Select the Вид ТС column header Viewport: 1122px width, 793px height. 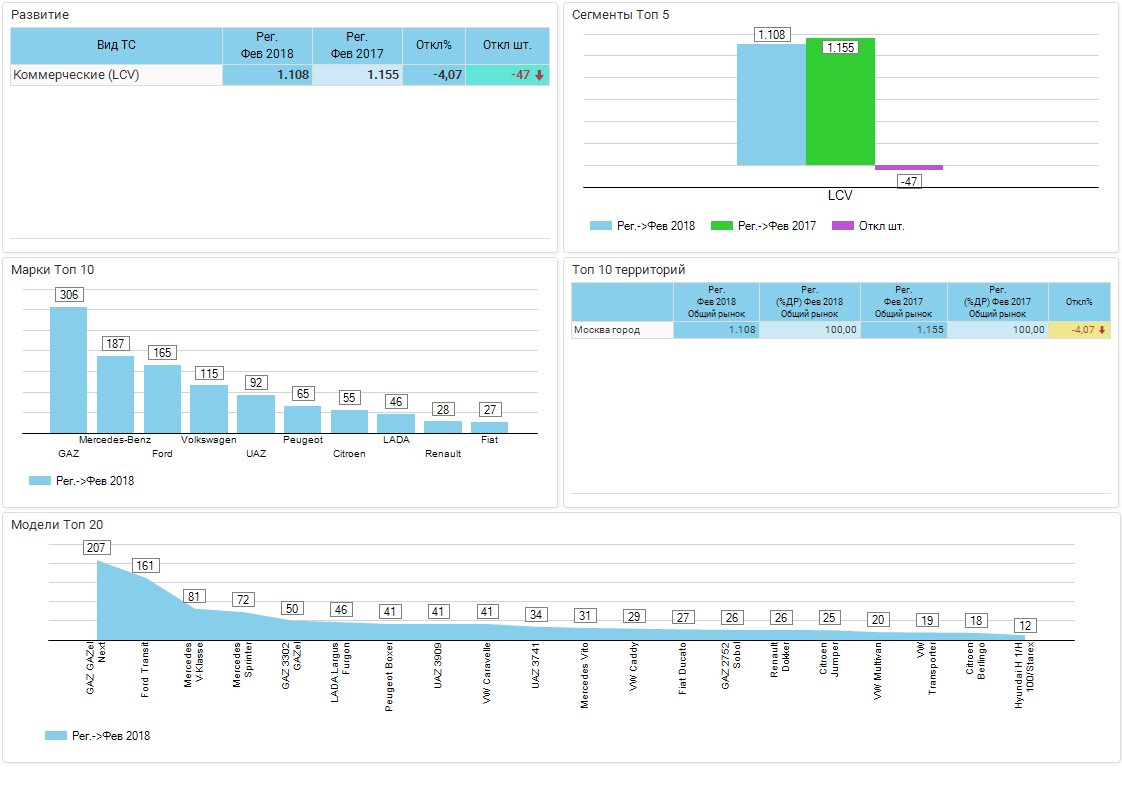pyautogui.click(x=117, y=45)
